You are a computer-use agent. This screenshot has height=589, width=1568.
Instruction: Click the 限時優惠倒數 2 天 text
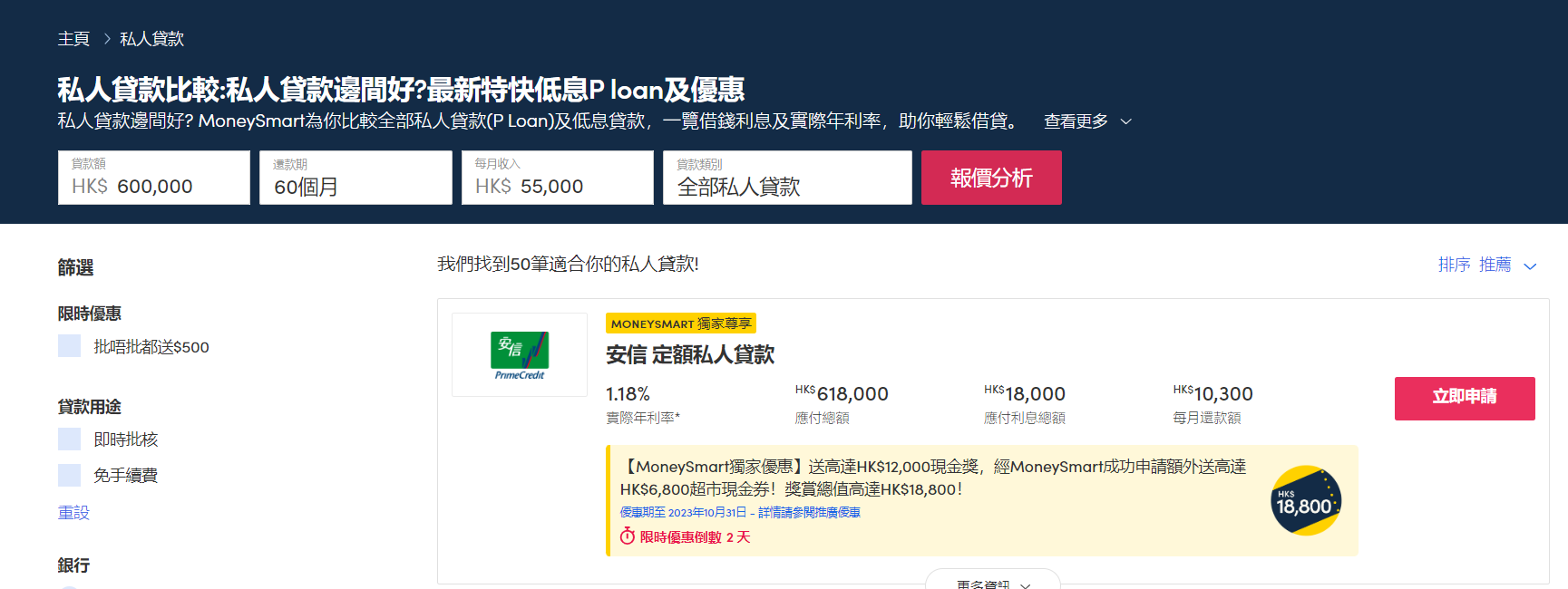click(696, 537)
